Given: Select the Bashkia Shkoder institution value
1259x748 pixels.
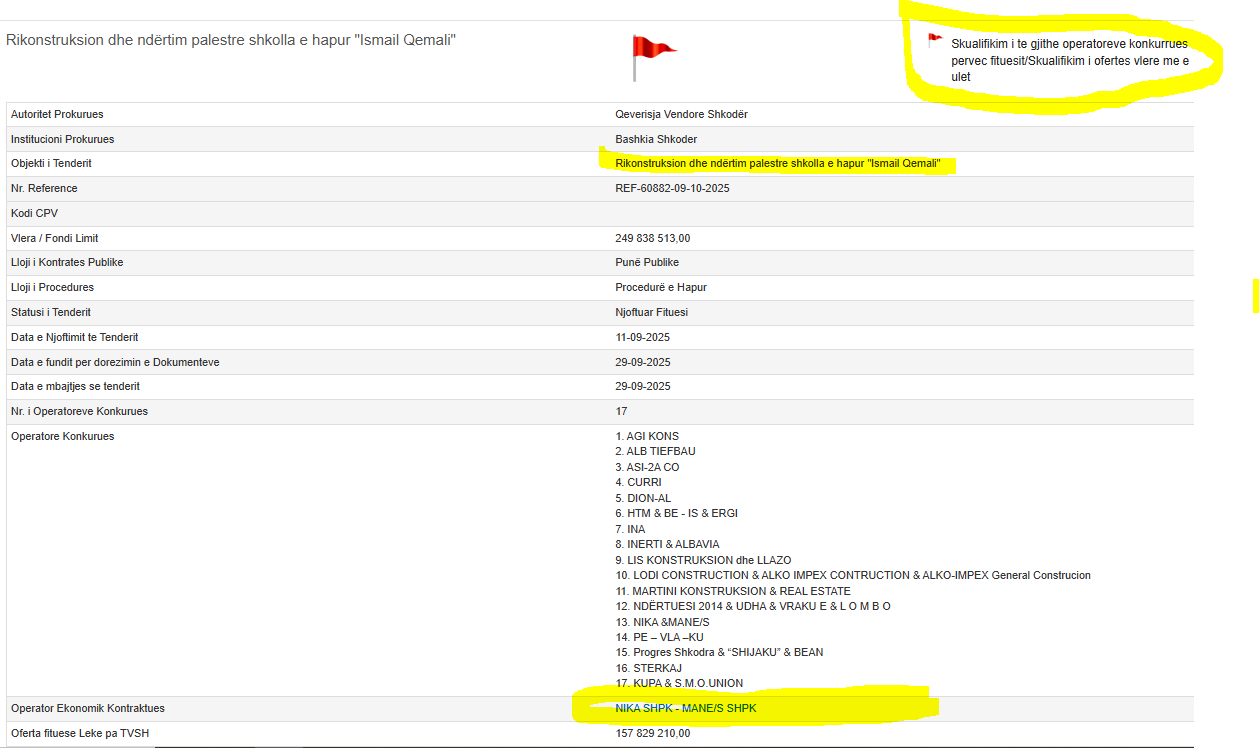Looking at the screenshot, I should tap(656, 139).
